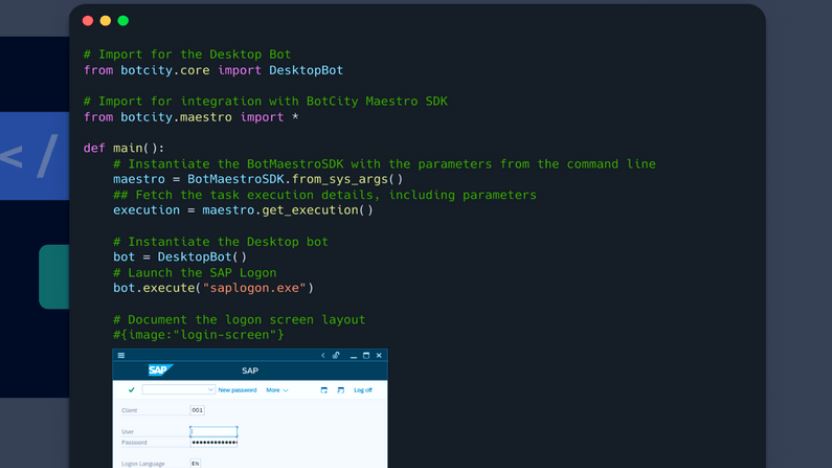Click the second window icon beside Log off
Image resolution: width=832 pixels, height=468 pixels.
click(341, 390)
